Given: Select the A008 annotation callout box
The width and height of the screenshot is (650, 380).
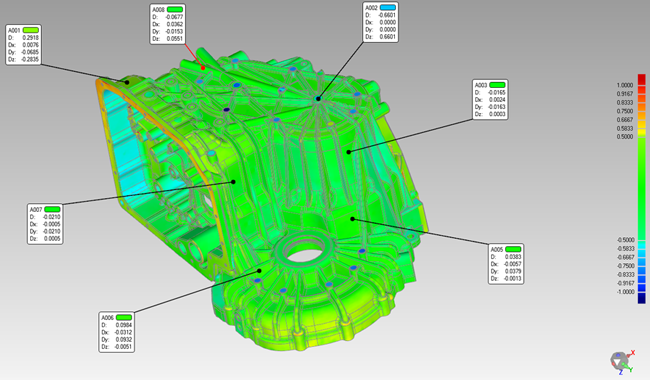Looking at the screenshot, I should (x=167, y=24).
